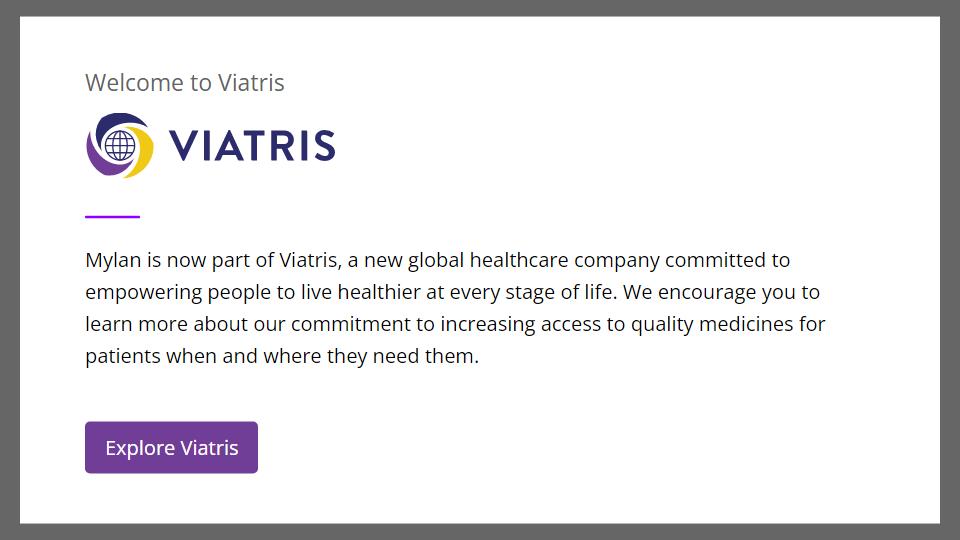The image size is (960, 540).
Task: Click the words quality medicines for
Action: tap(727, 325)
